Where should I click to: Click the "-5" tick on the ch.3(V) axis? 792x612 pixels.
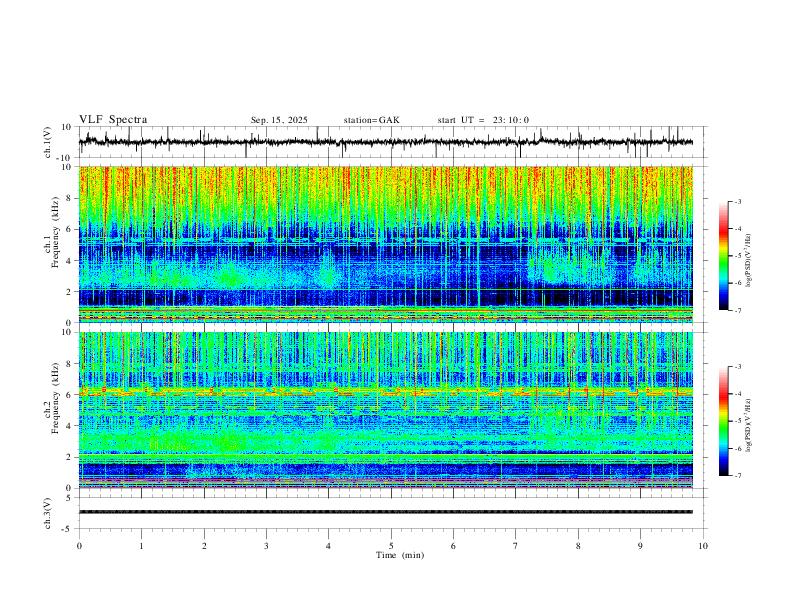click(x=68, y=529)
